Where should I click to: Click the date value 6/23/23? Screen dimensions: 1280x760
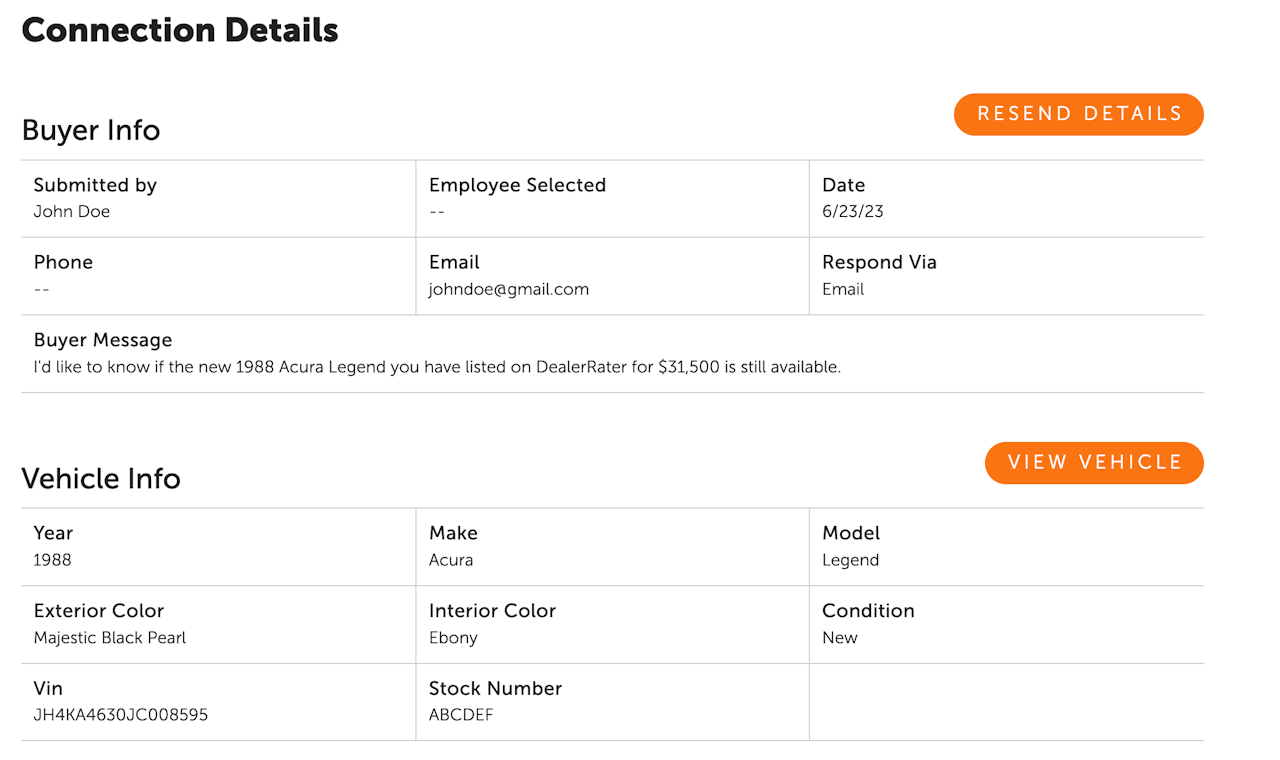(x=852, y=211)
